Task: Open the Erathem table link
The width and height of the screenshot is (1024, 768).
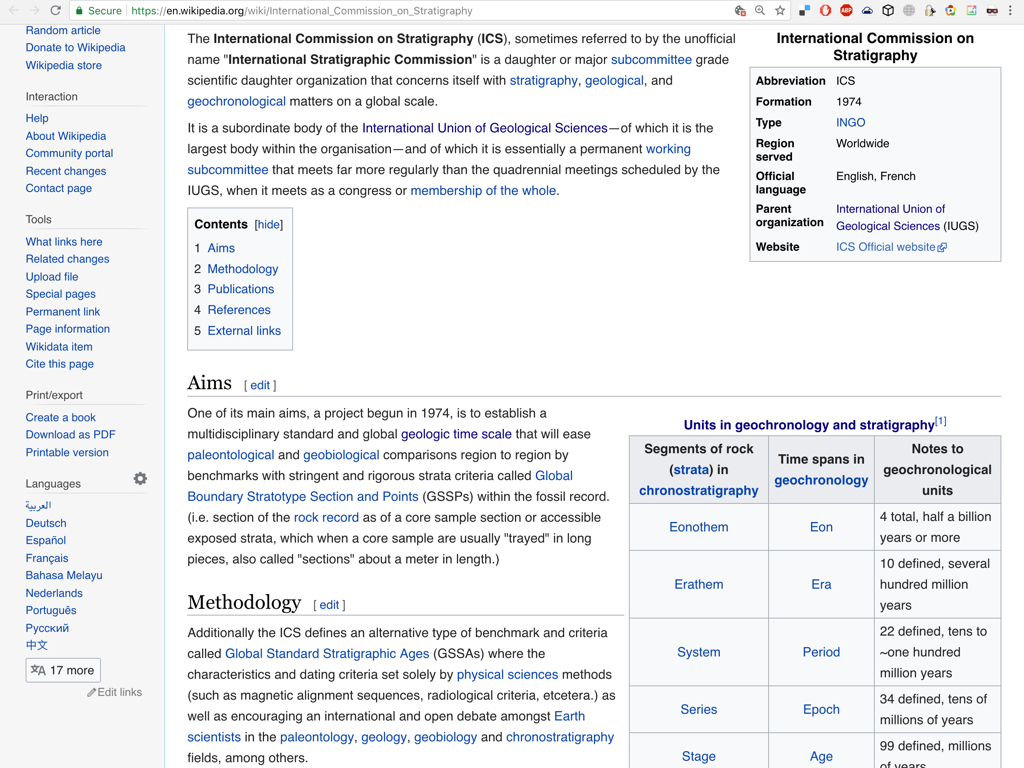Action: point(699,584)
